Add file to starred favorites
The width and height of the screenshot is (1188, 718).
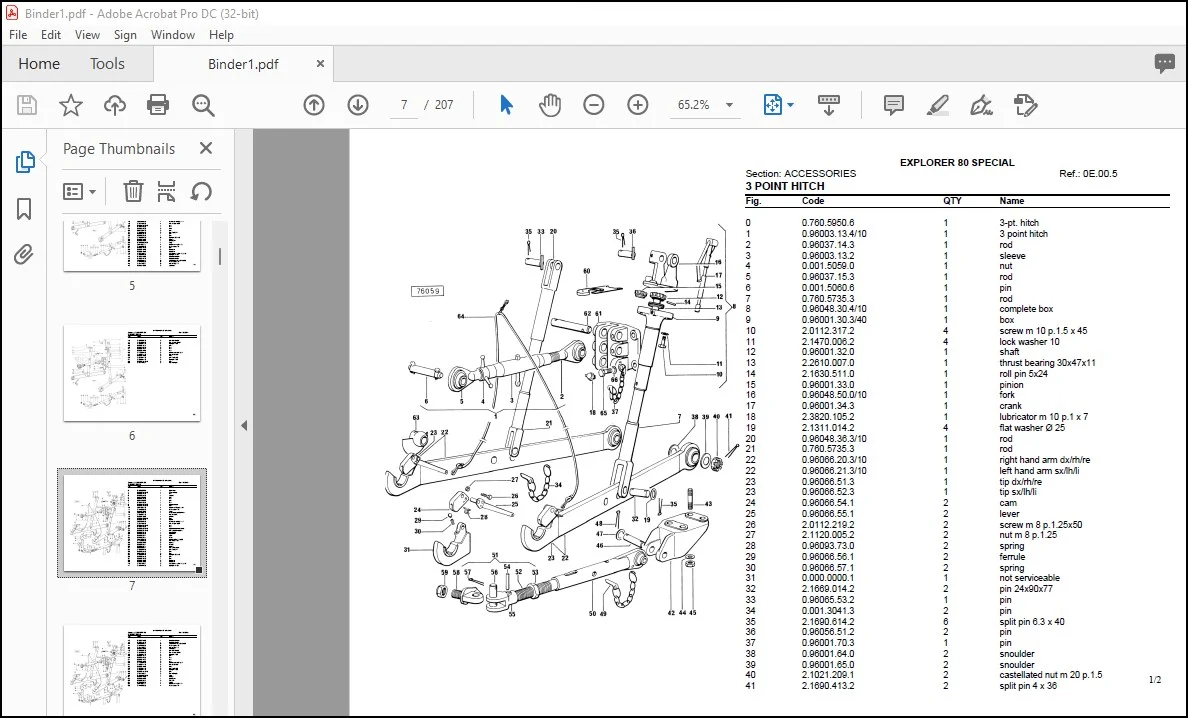click(x=70, y=105)
